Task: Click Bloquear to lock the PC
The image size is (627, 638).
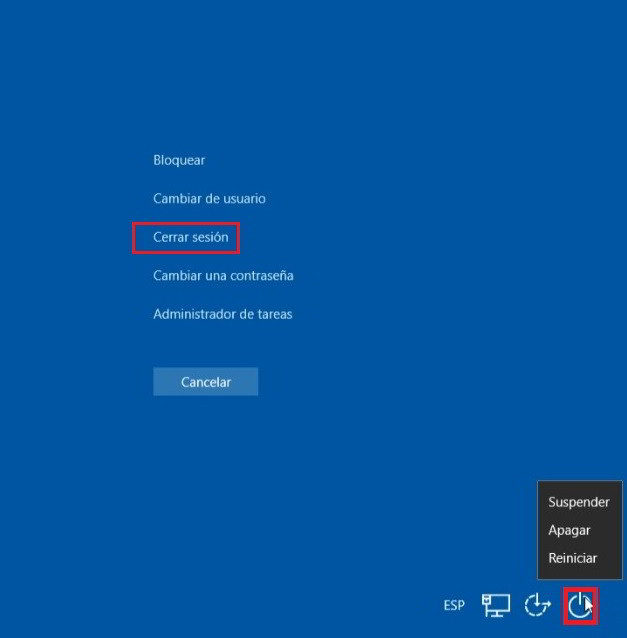Action: 179,160
